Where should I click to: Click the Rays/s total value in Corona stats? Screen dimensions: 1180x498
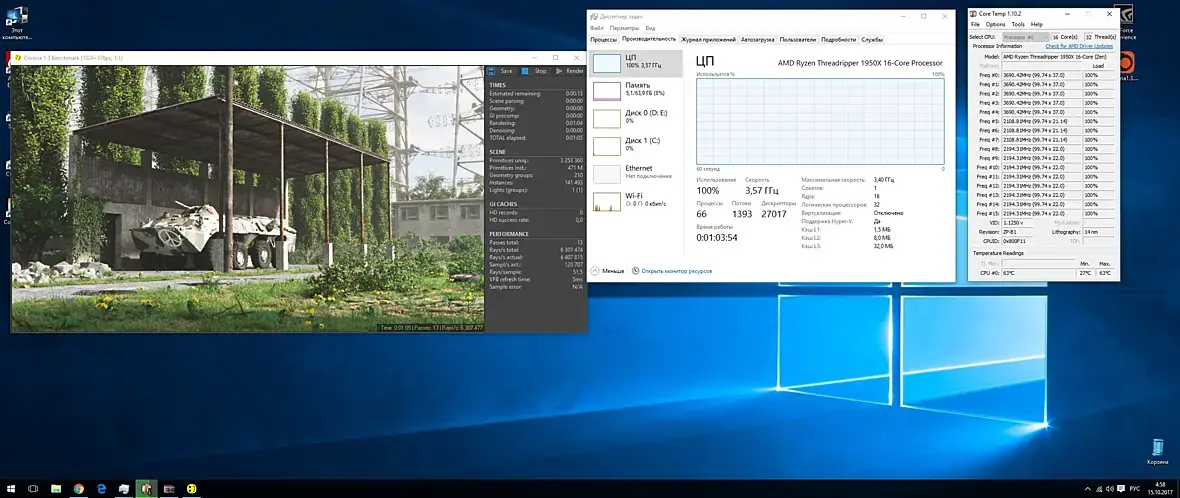(568, 250)
